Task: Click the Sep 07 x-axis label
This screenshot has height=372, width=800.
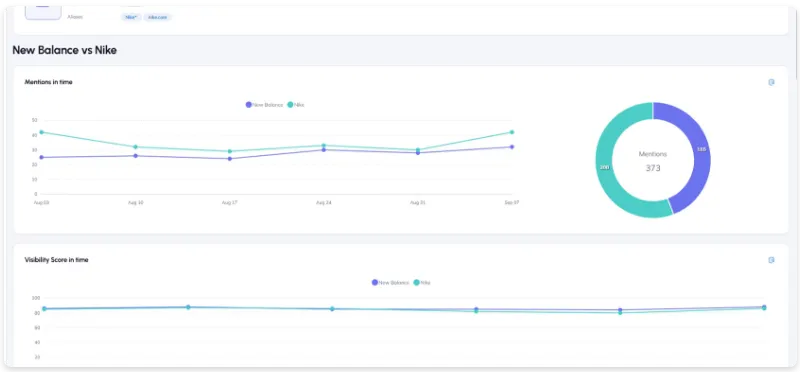Action: coord(512,203)
